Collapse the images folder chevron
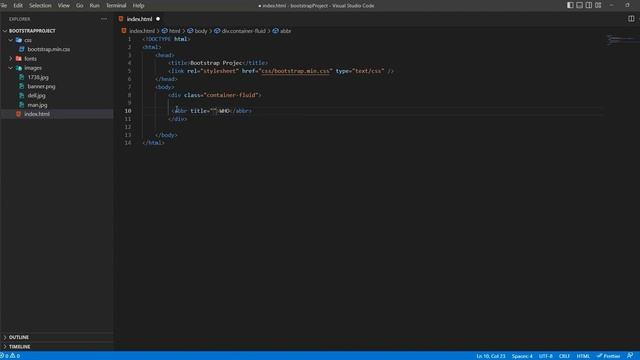The height and width of the screenshot is (360, 640). pos(11,68)
